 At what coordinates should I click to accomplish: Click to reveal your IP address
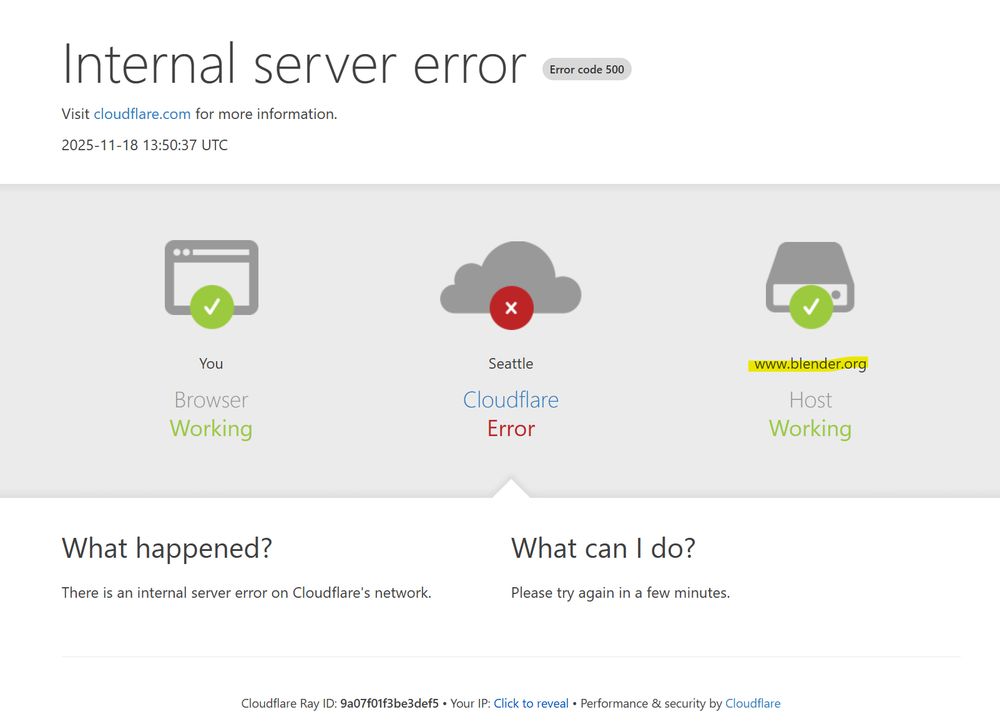pos(531,703)
